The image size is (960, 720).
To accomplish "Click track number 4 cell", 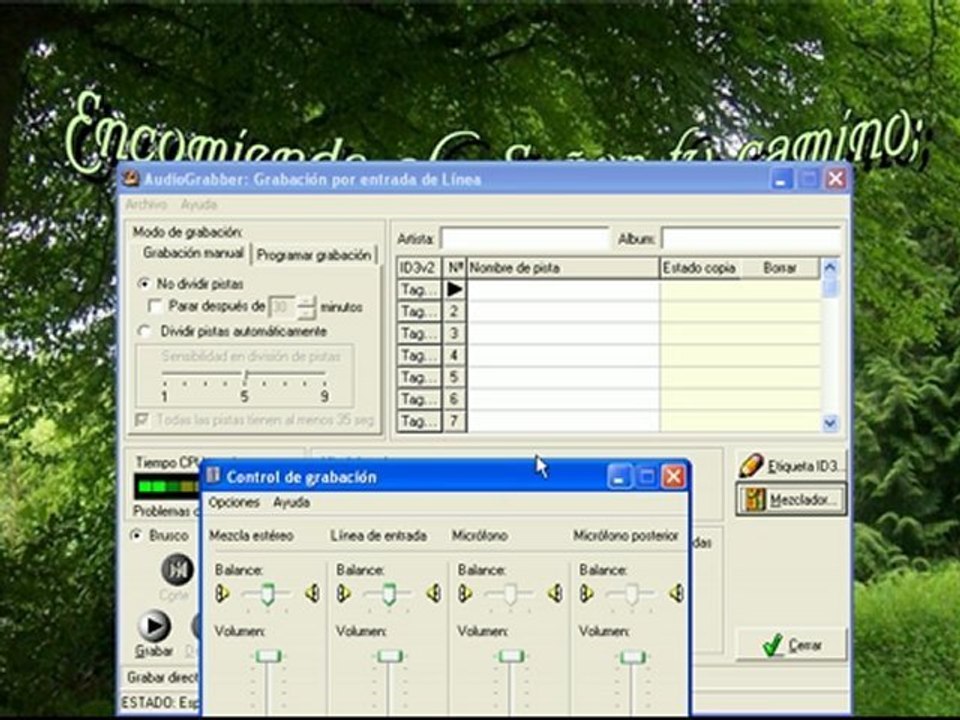I will 454,355.
